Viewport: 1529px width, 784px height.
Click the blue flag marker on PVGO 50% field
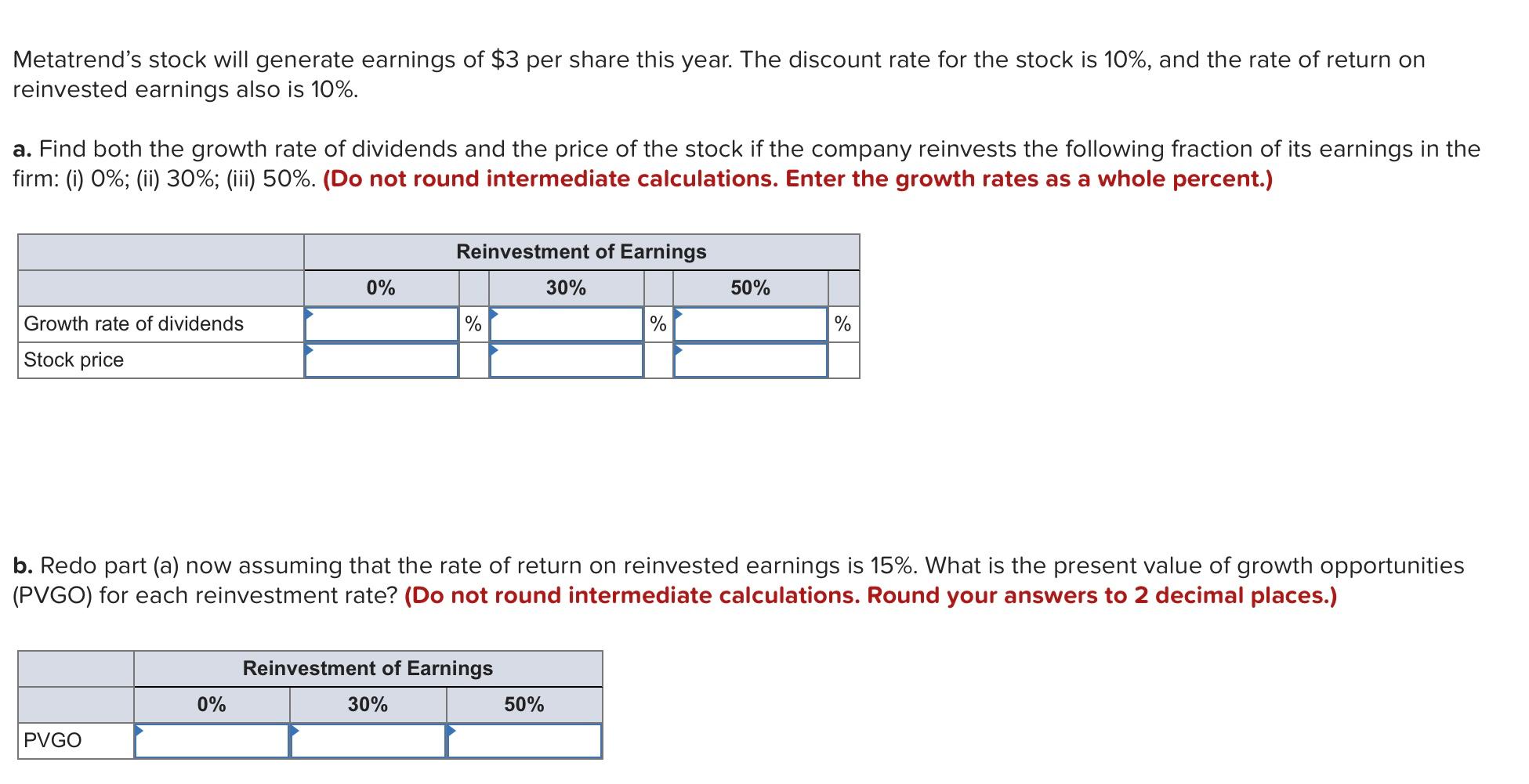click(x=451, y=728)
